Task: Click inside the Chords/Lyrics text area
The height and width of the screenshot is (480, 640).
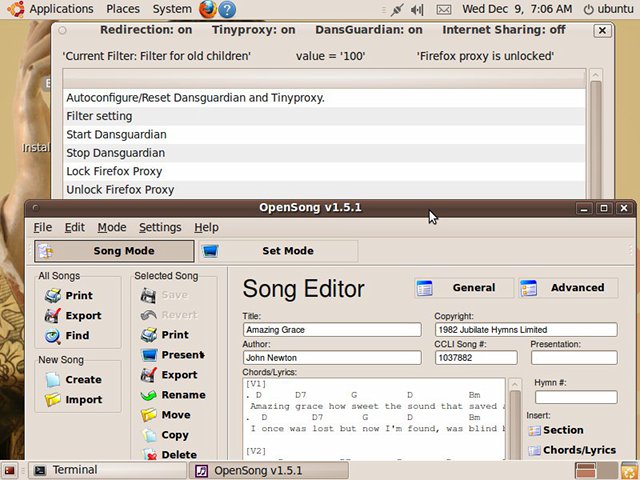Action: 374,419
